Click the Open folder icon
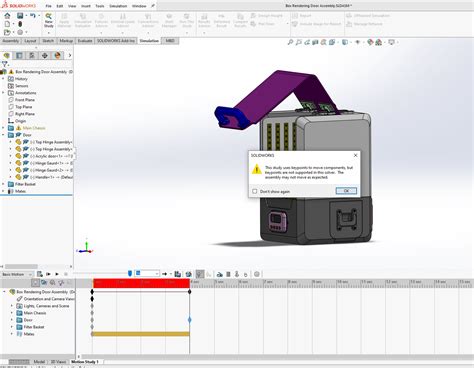 [7, 32]
